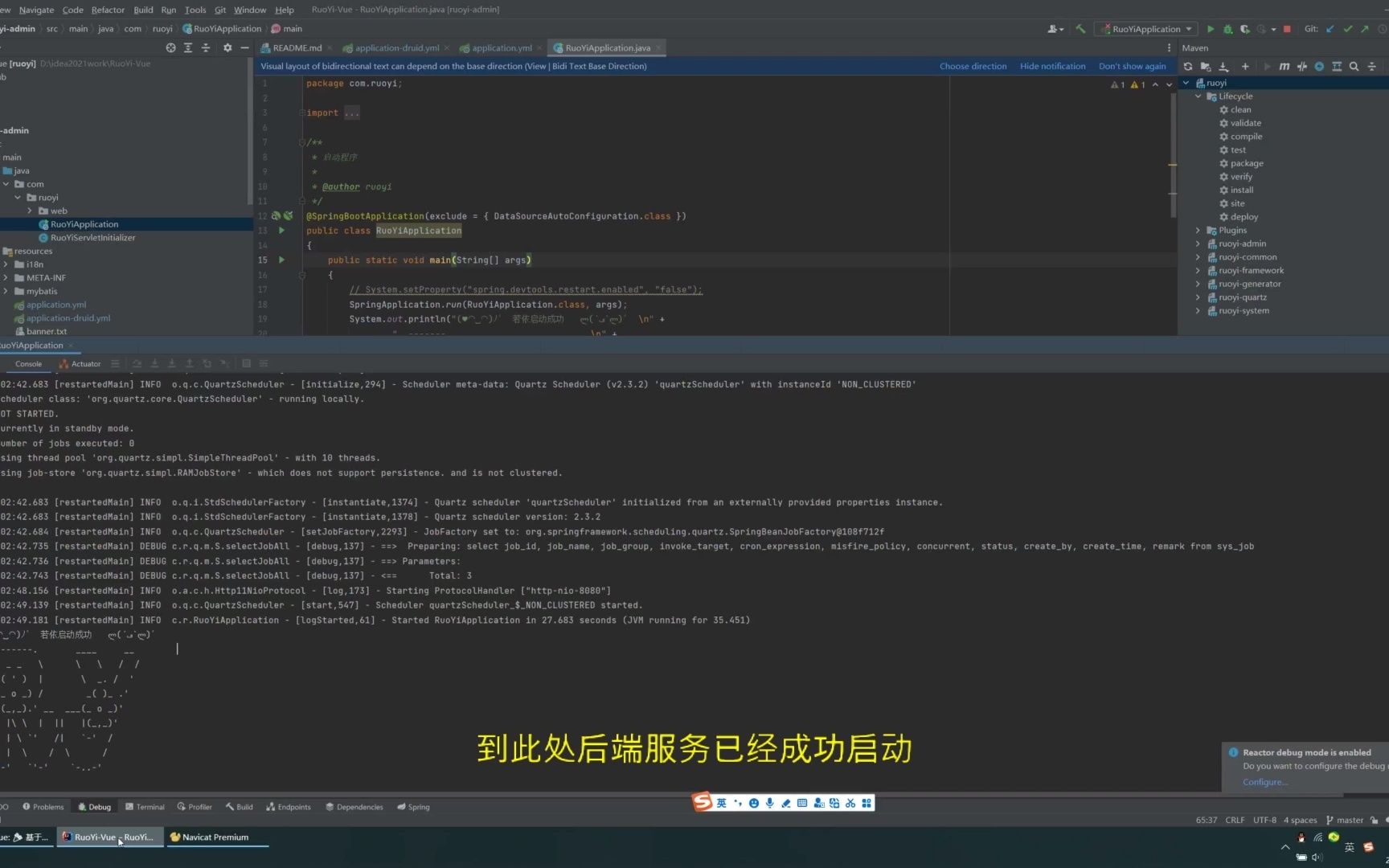
Task: Open Sogou input toolbar voice microphone
Action: pyautogui.click(x=770, y=803)
